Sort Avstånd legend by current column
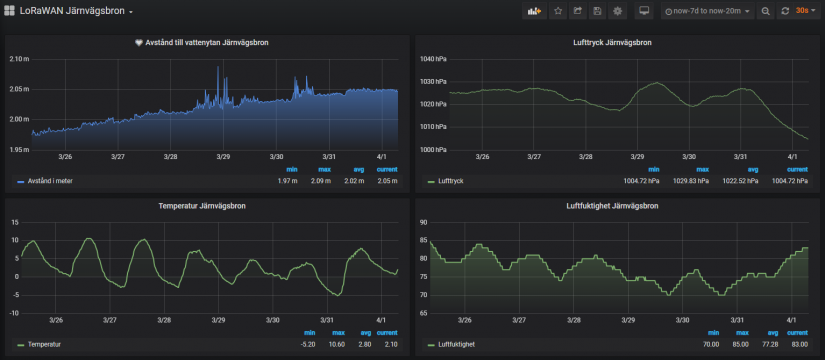This screenshot has width=825, height=360. click(387, 169)
